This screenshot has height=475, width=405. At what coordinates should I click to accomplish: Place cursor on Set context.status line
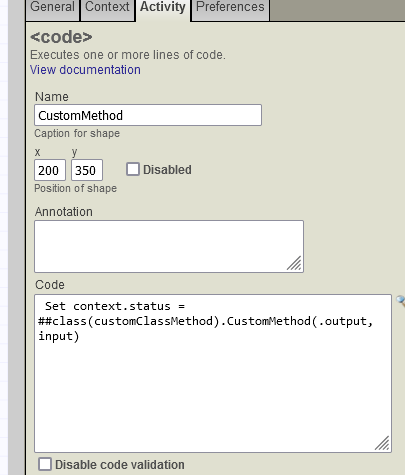click(x=115, y=306)
